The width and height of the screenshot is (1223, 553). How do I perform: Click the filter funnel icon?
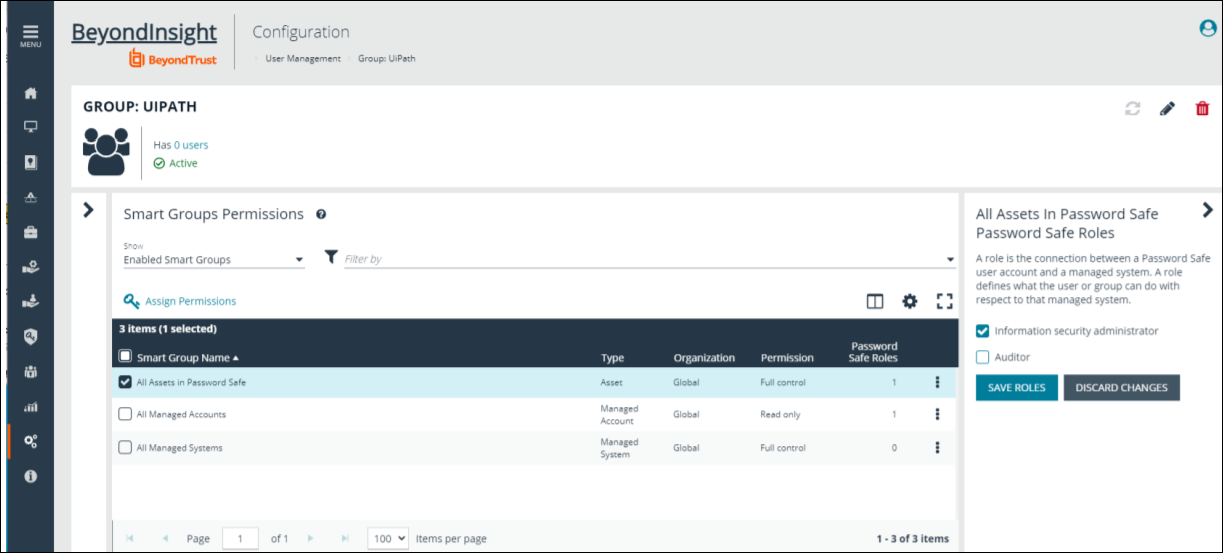pyautogui.click(x=331, y=257)
